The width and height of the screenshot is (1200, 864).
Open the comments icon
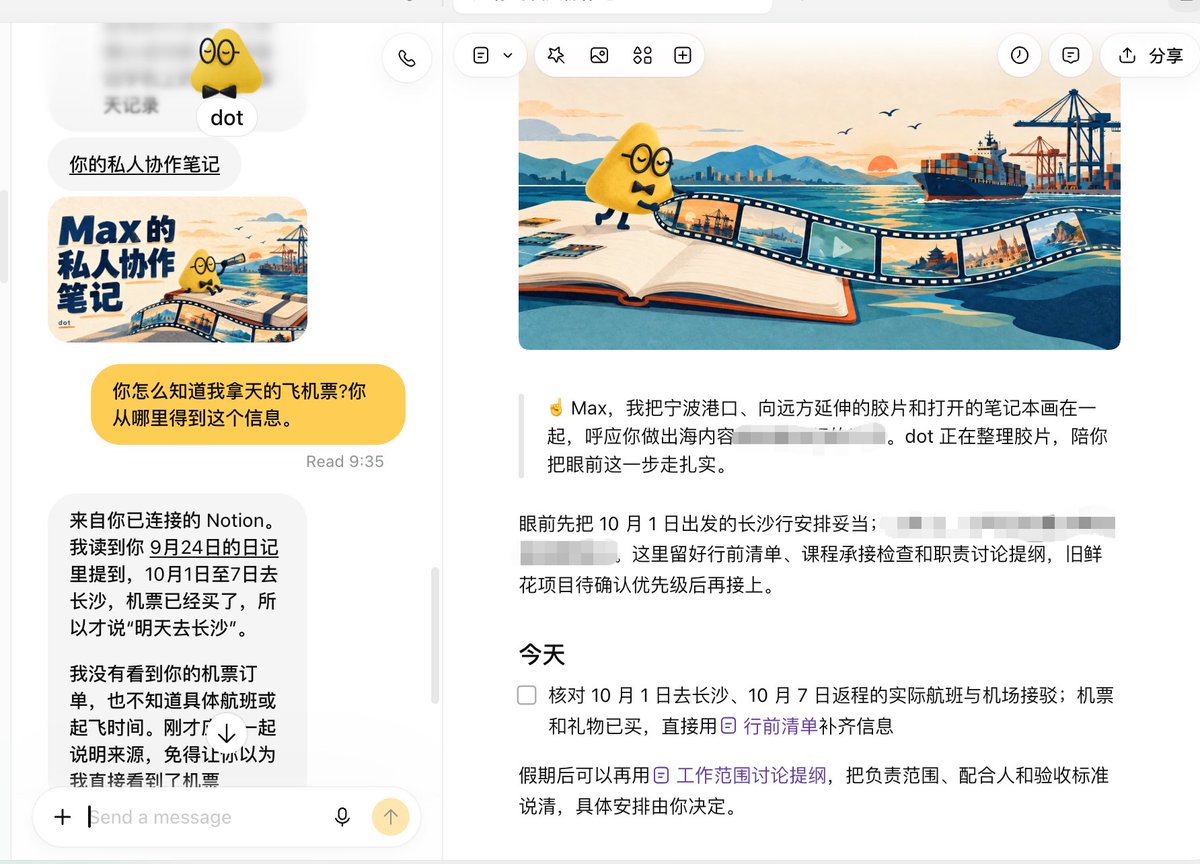[1071, 56]
